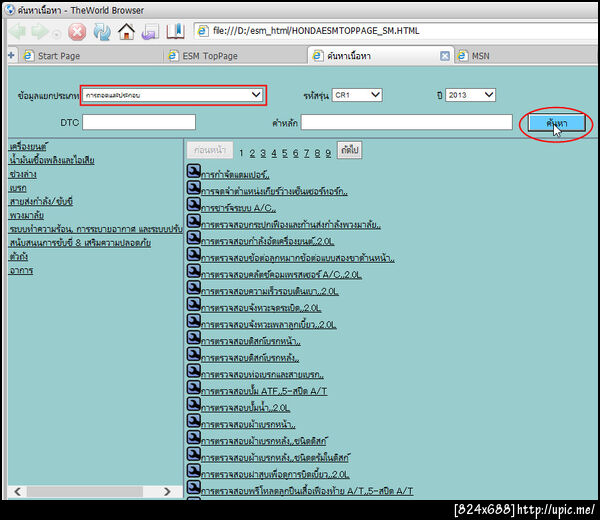This screenshot has width=600, height=520.
Task: Open the ช่วงล่าง category link
Action: point(23,174)
